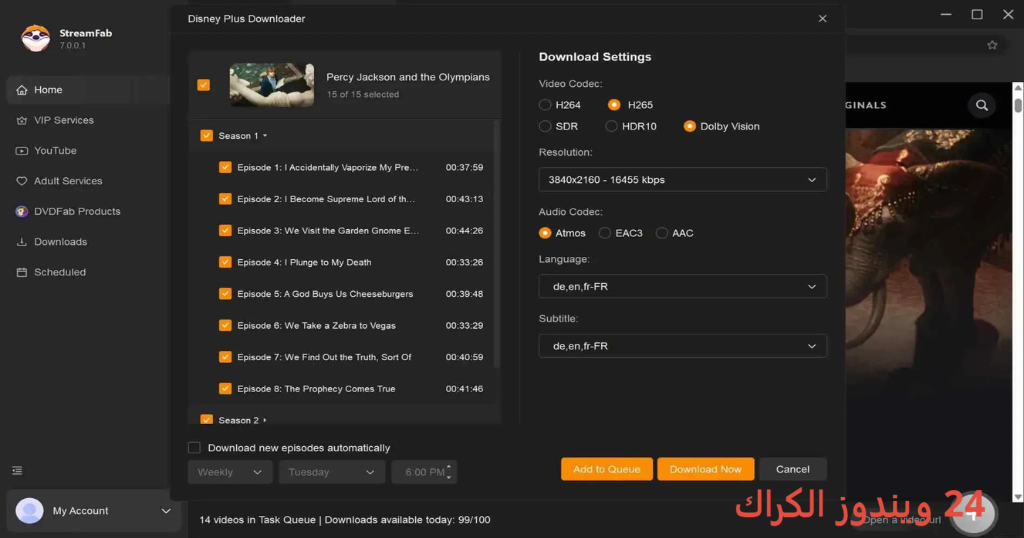Screen dimensions: 1024x538
Task: Select AAC audio codec
Action: tap(662, 233)
